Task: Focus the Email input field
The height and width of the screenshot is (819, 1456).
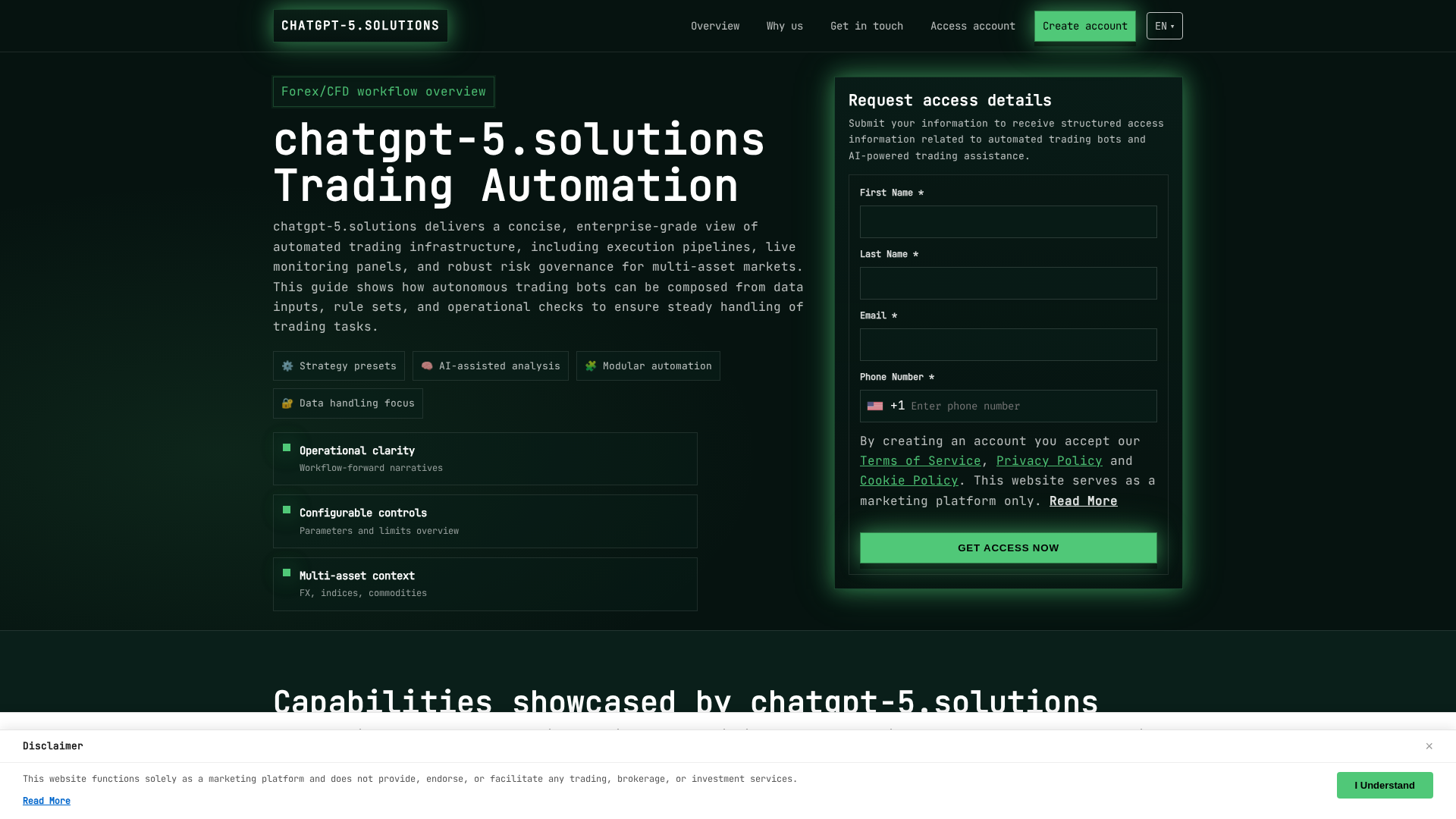Action: (x=1009, y=345)
